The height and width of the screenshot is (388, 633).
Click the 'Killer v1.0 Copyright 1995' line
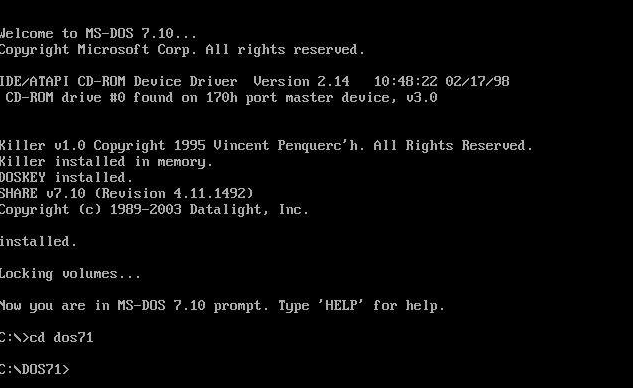(266, 145)
